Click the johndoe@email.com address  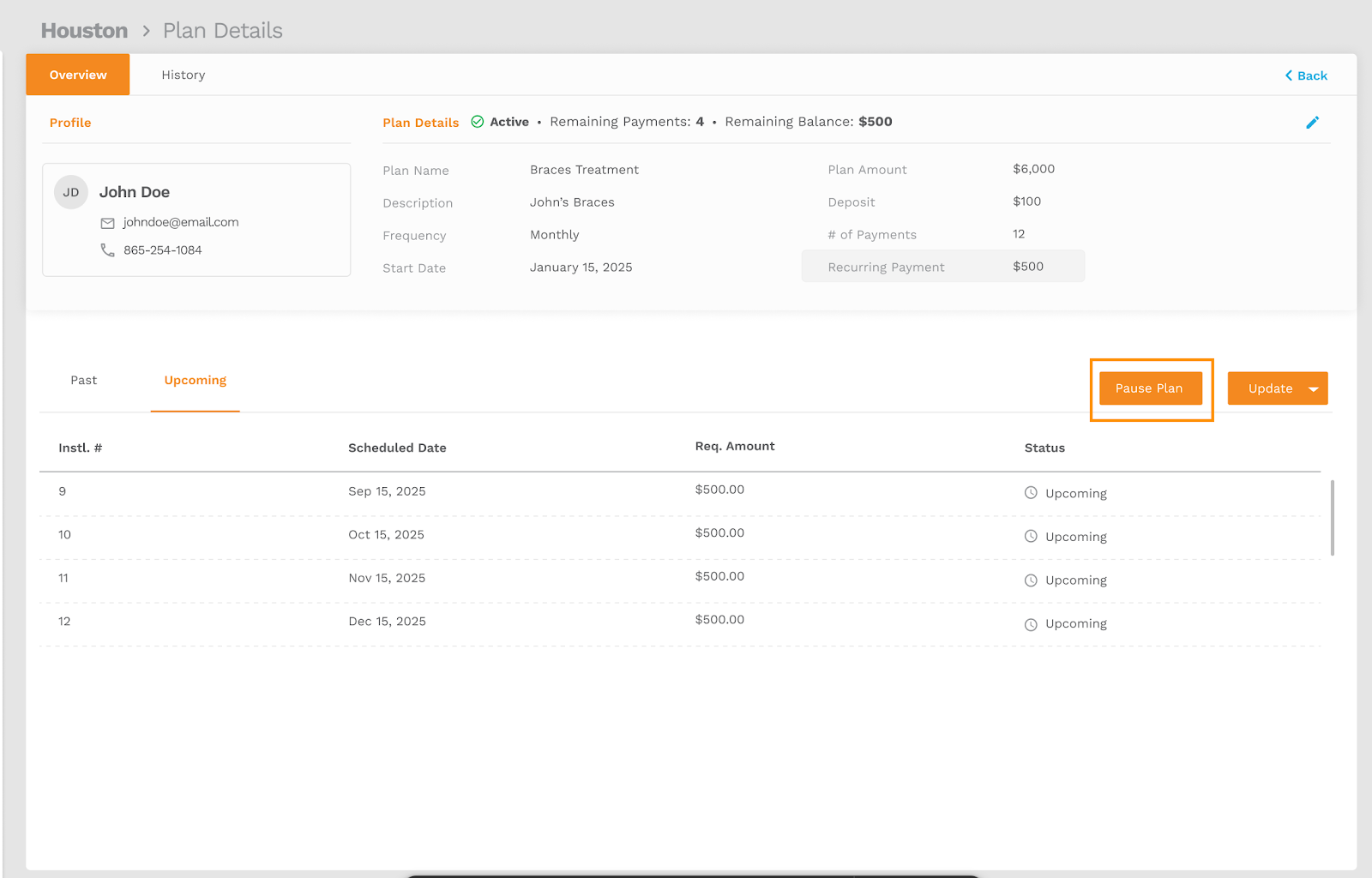(181, 222)
